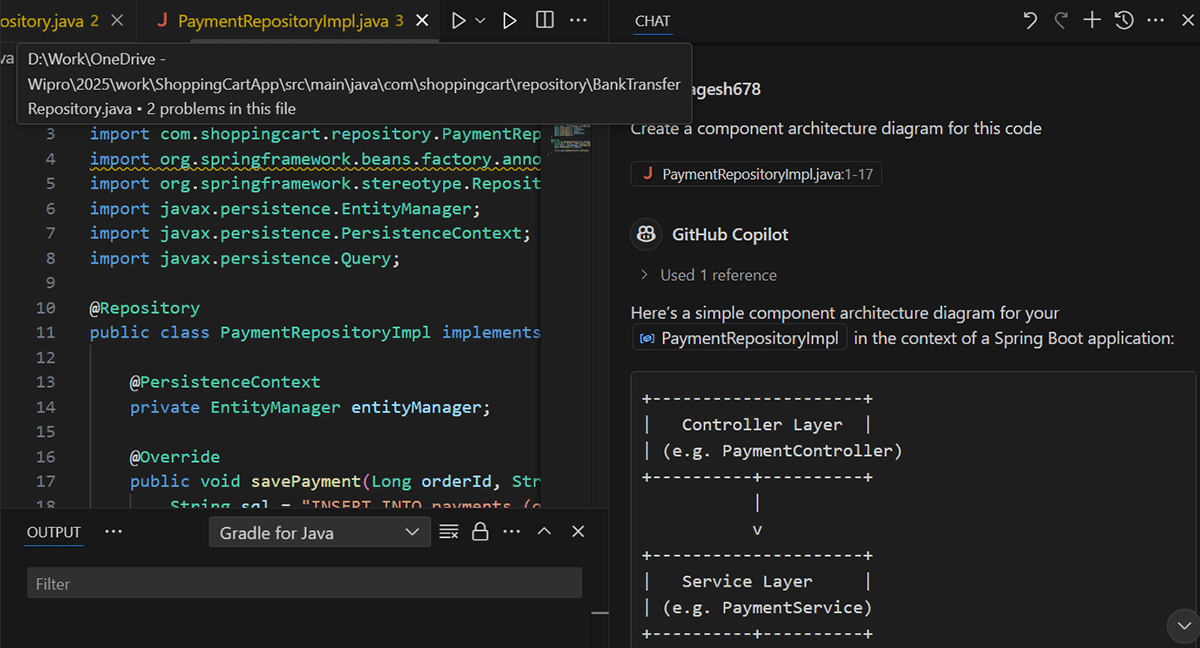Click the output Filter text field
This screenshot has height=648, width=1200.
coord(304,583)
